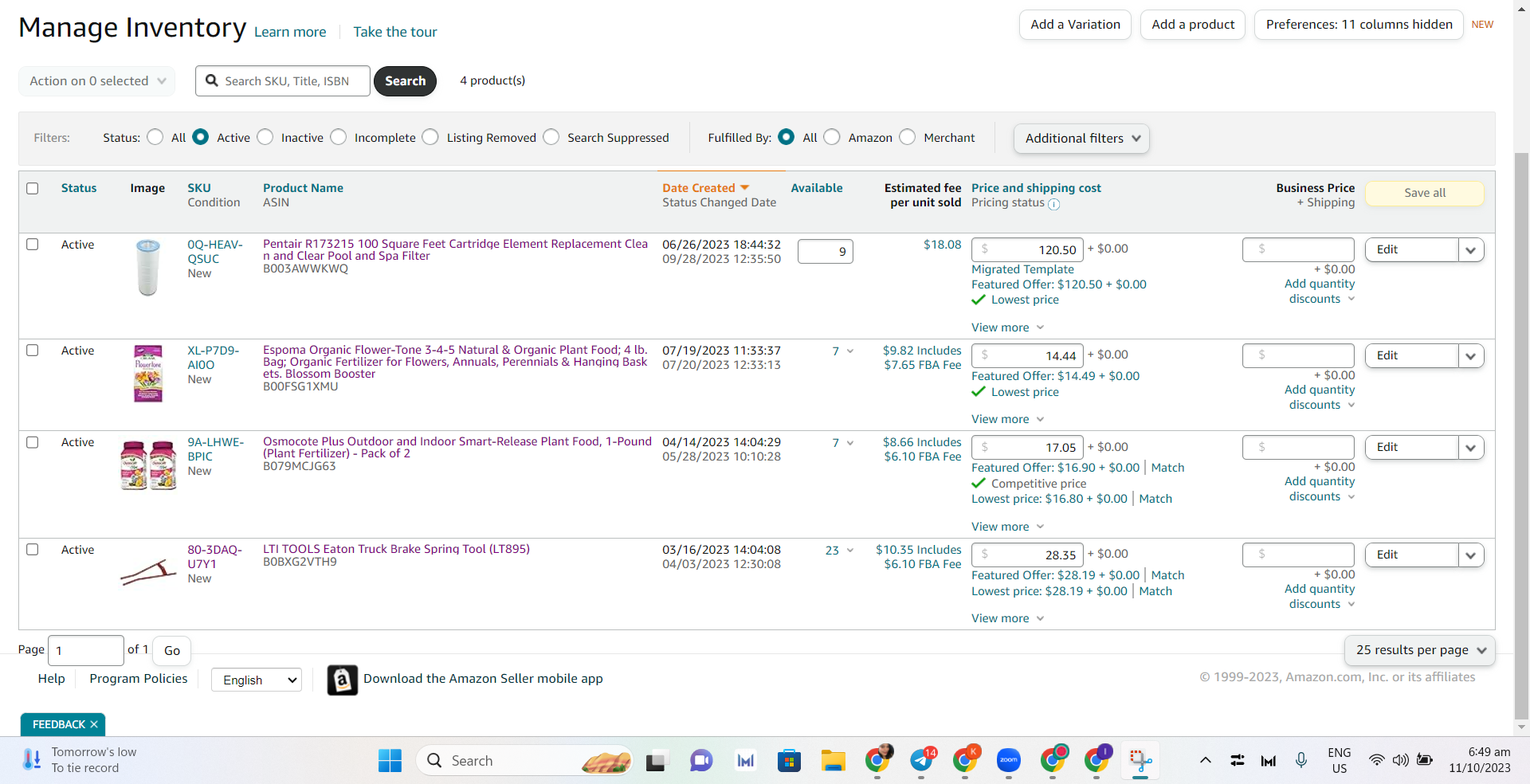Screen dimensions: 1530x784
Task: Open the Wi-Fi network tray icon
Action: 1376,760
